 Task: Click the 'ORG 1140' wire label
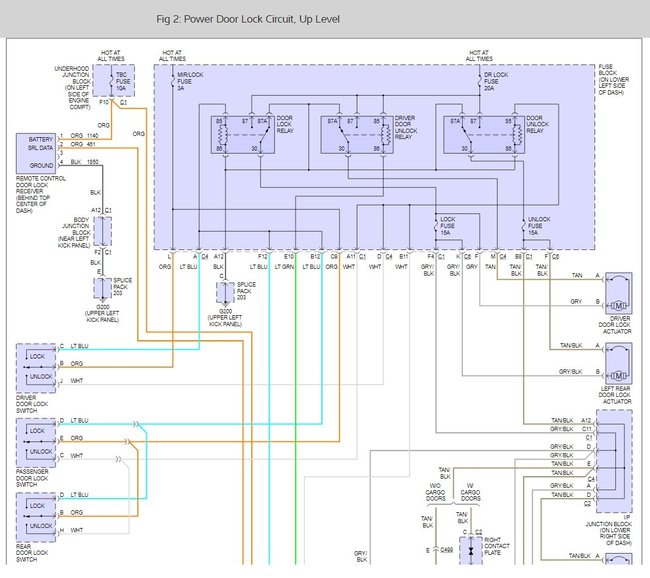click(x=85, y=136)
